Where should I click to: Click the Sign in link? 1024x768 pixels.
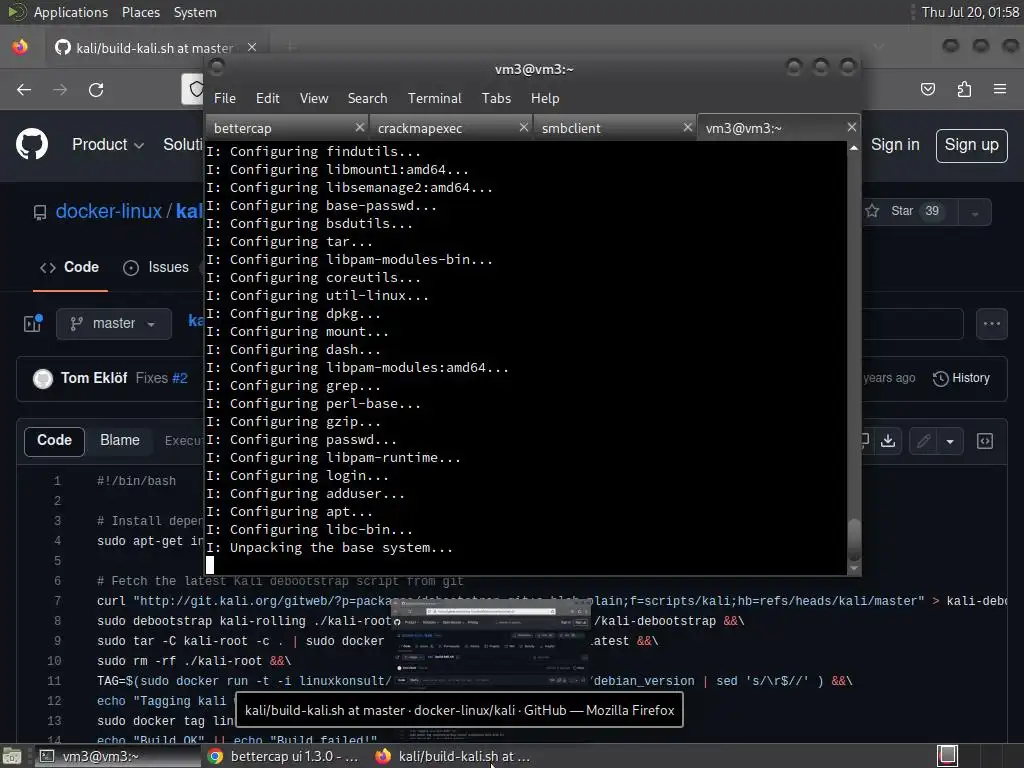(895, 144)
